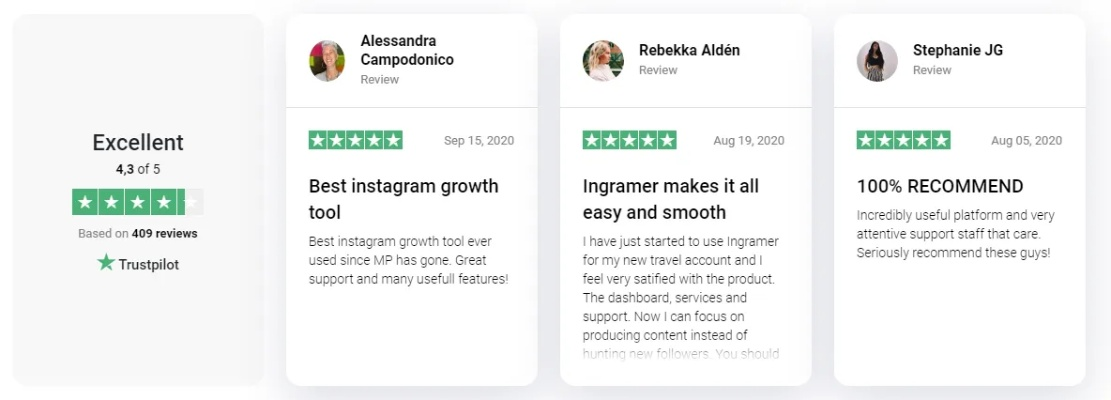This screenshot has width=1111, height=400.
Task: Click the Stephanie JG reviewer name
Action: coord(957,50)
